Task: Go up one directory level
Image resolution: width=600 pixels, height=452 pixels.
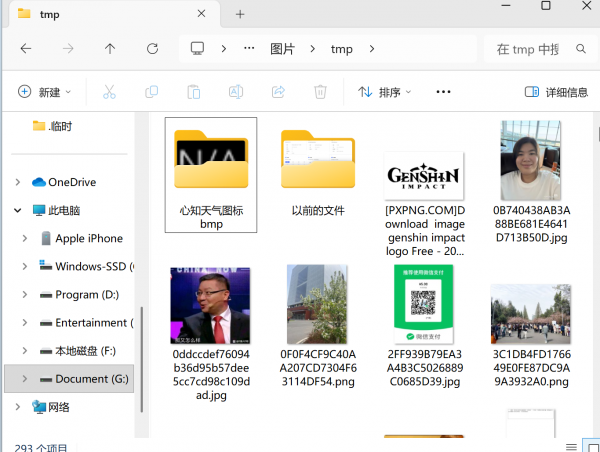Action: click(110, 48)
